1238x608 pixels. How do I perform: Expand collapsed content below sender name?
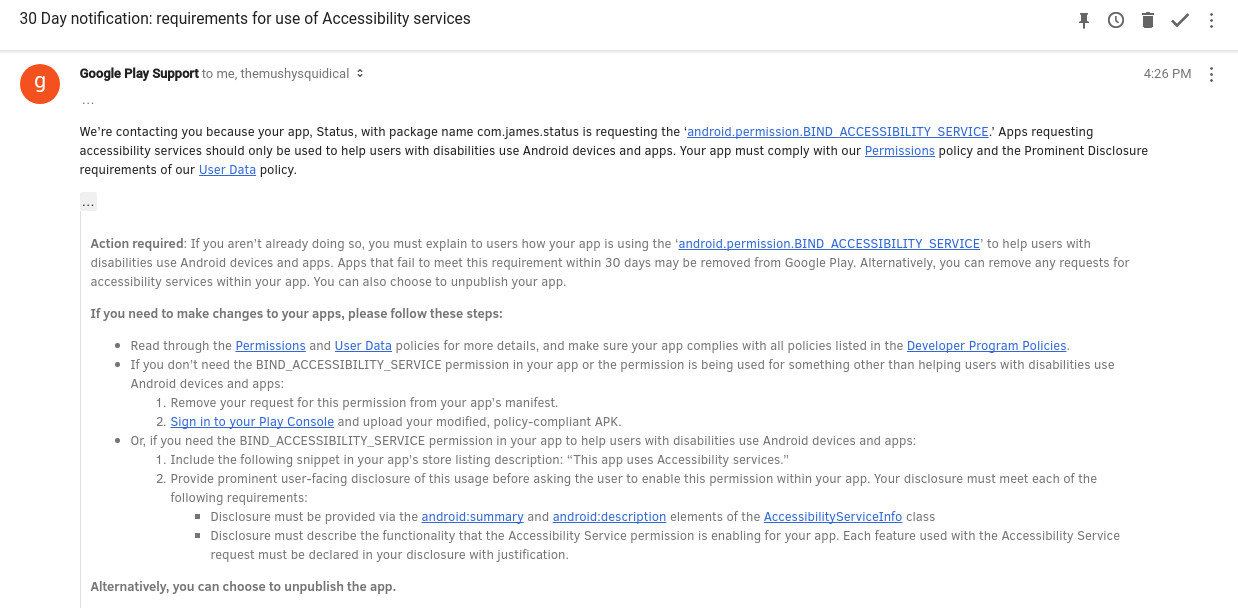point(88,101)
